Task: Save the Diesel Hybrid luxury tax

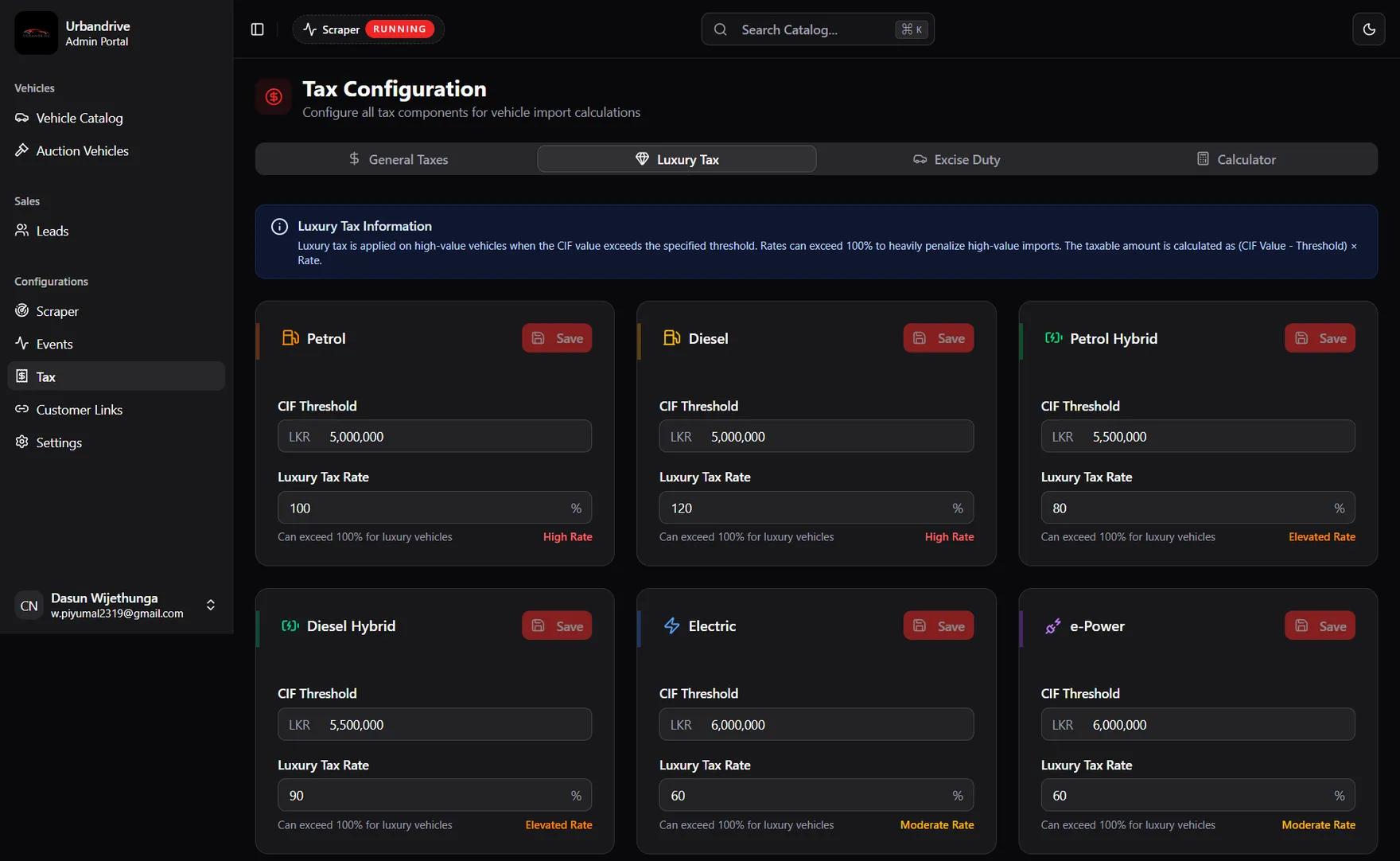Action: pyautogui.click(x=557, y=625)
